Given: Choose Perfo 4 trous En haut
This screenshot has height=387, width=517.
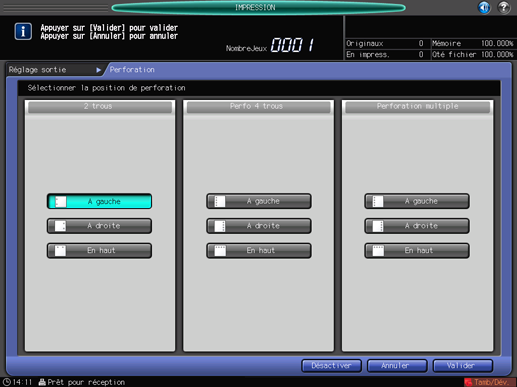Looking at the screenshot, I should click(259, 251).
